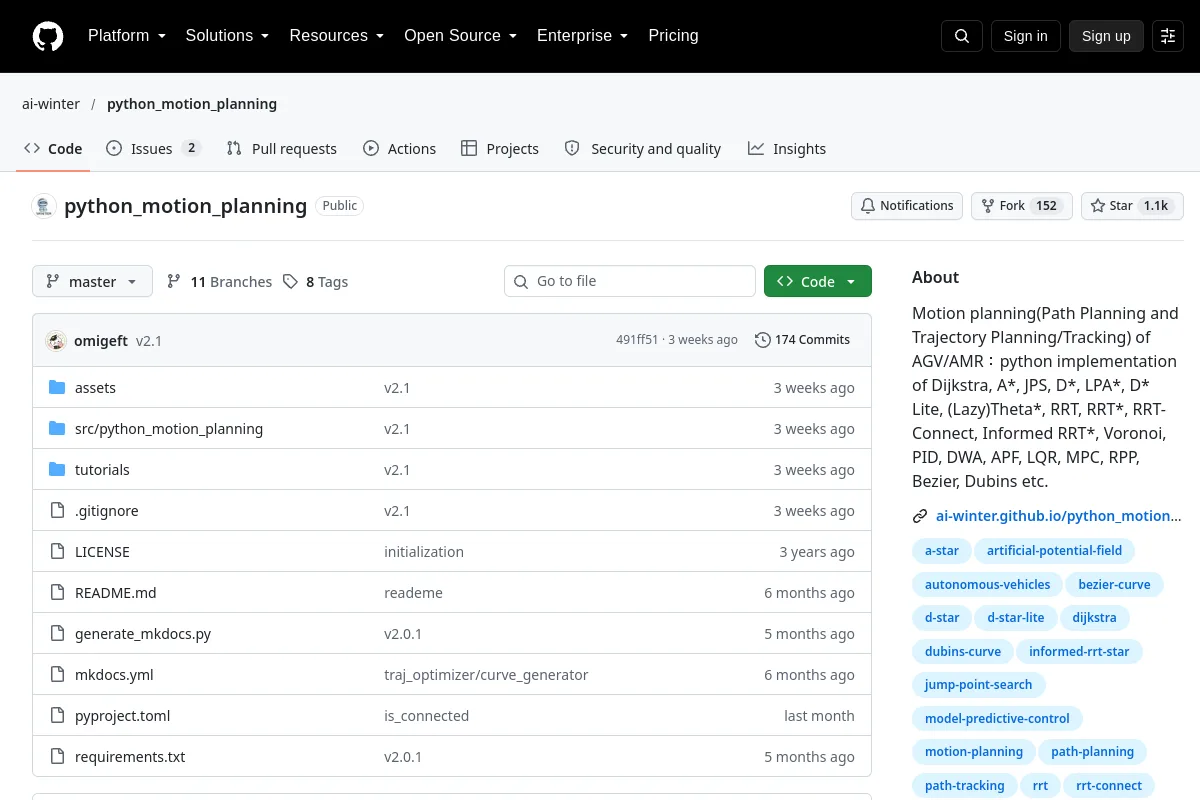Open the Open Source dropdown

[x=460, y=36]
